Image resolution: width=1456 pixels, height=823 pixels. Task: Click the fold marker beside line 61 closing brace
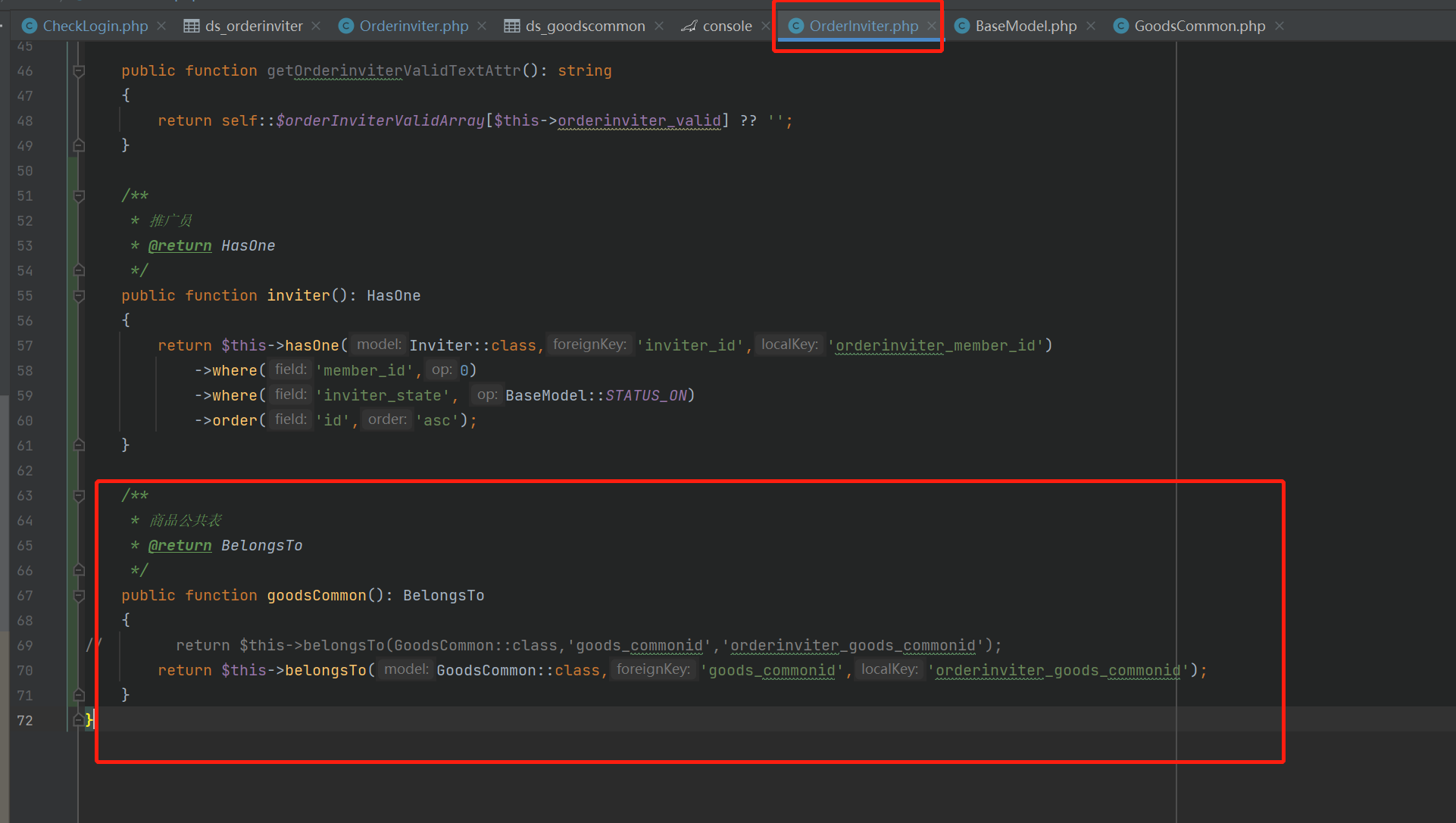78,445
